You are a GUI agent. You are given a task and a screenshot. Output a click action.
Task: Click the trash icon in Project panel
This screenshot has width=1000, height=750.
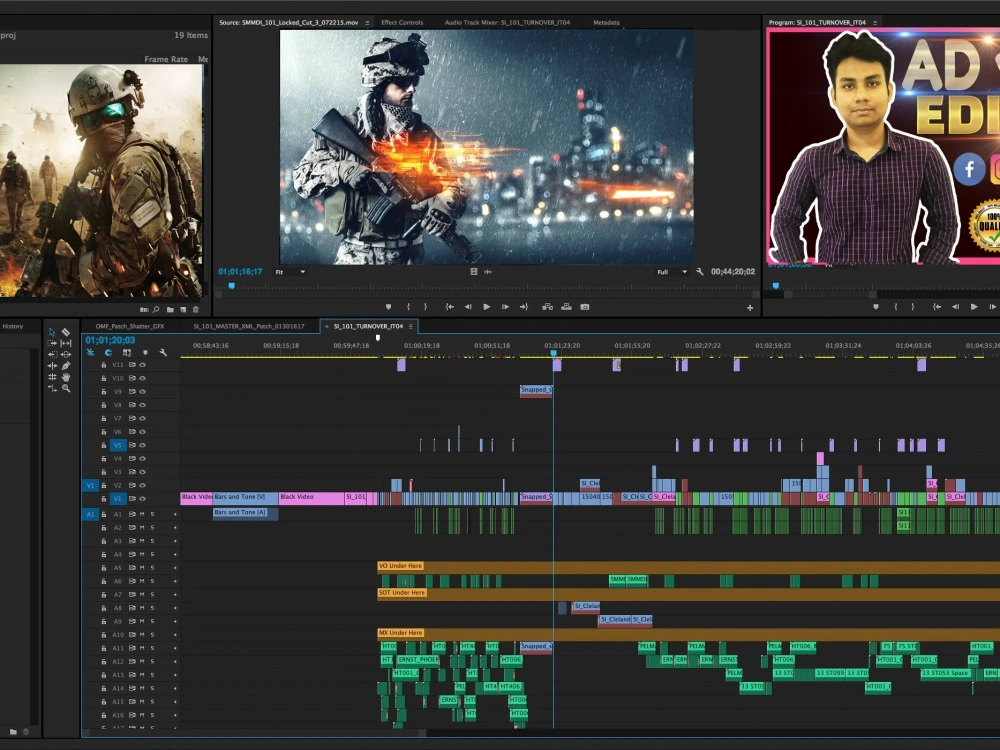196,310
